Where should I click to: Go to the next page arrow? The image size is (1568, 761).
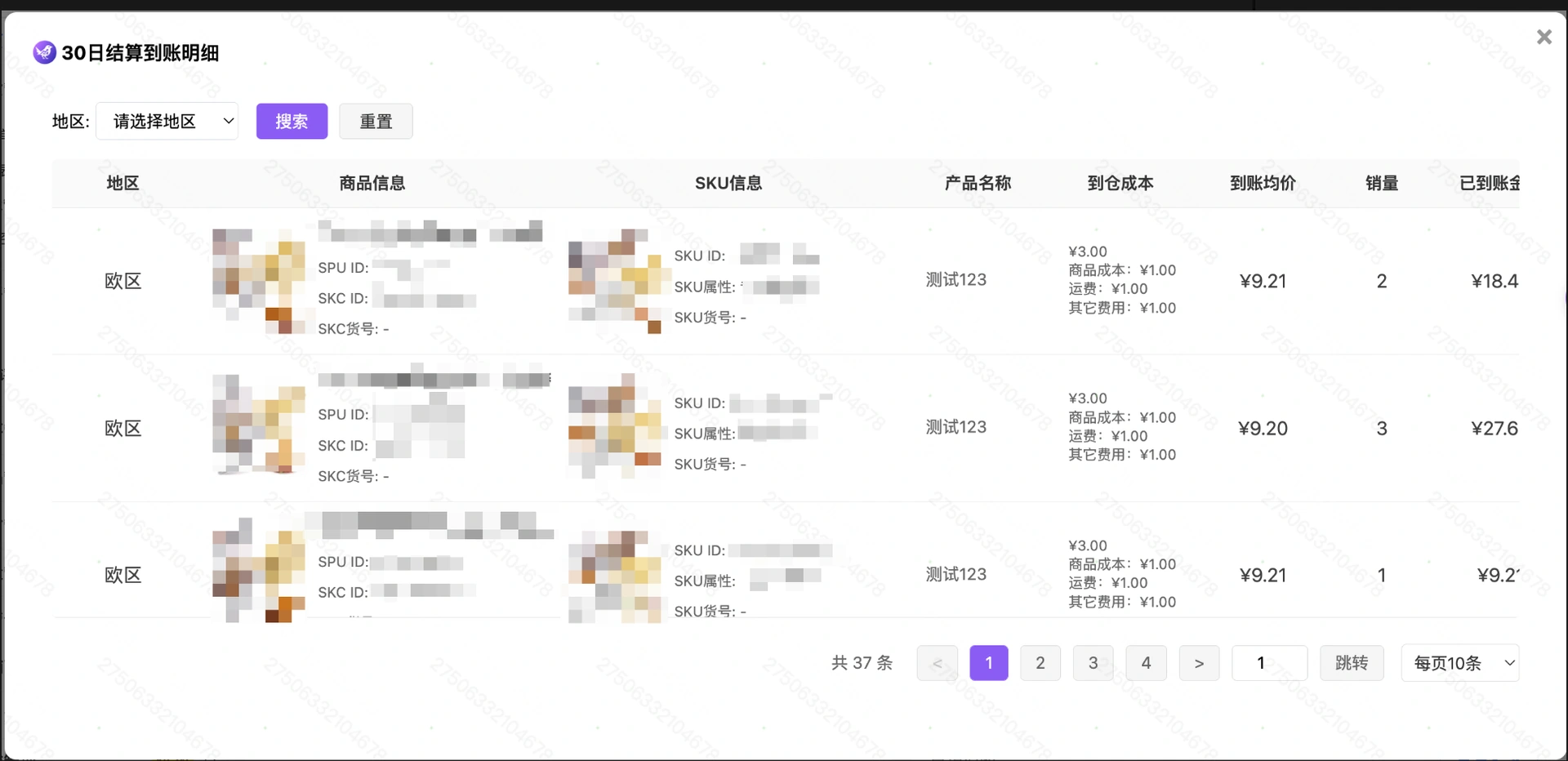click(x=1199, y=663)
